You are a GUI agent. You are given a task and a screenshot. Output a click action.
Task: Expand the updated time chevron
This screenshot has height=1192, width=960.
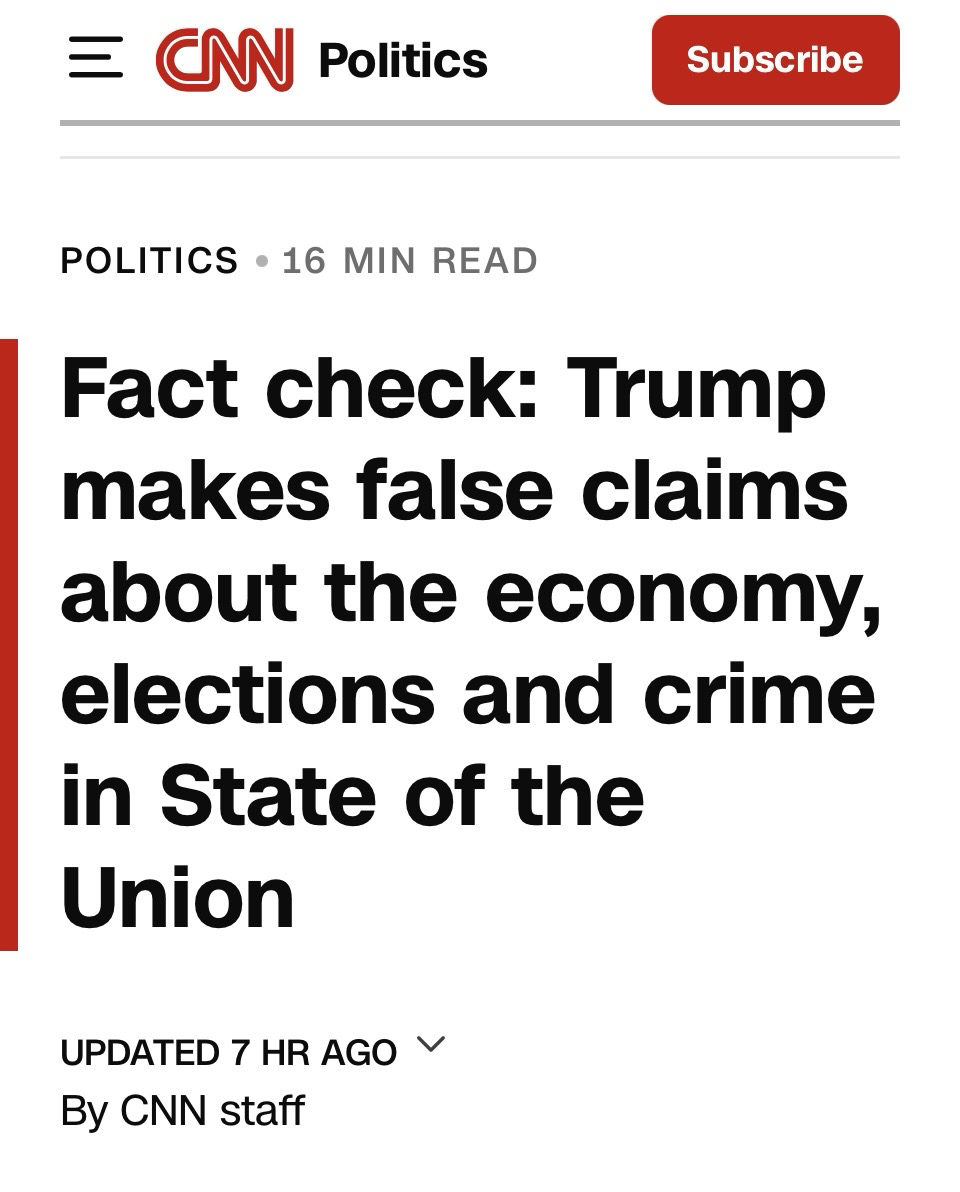[x=429, y=1045]
